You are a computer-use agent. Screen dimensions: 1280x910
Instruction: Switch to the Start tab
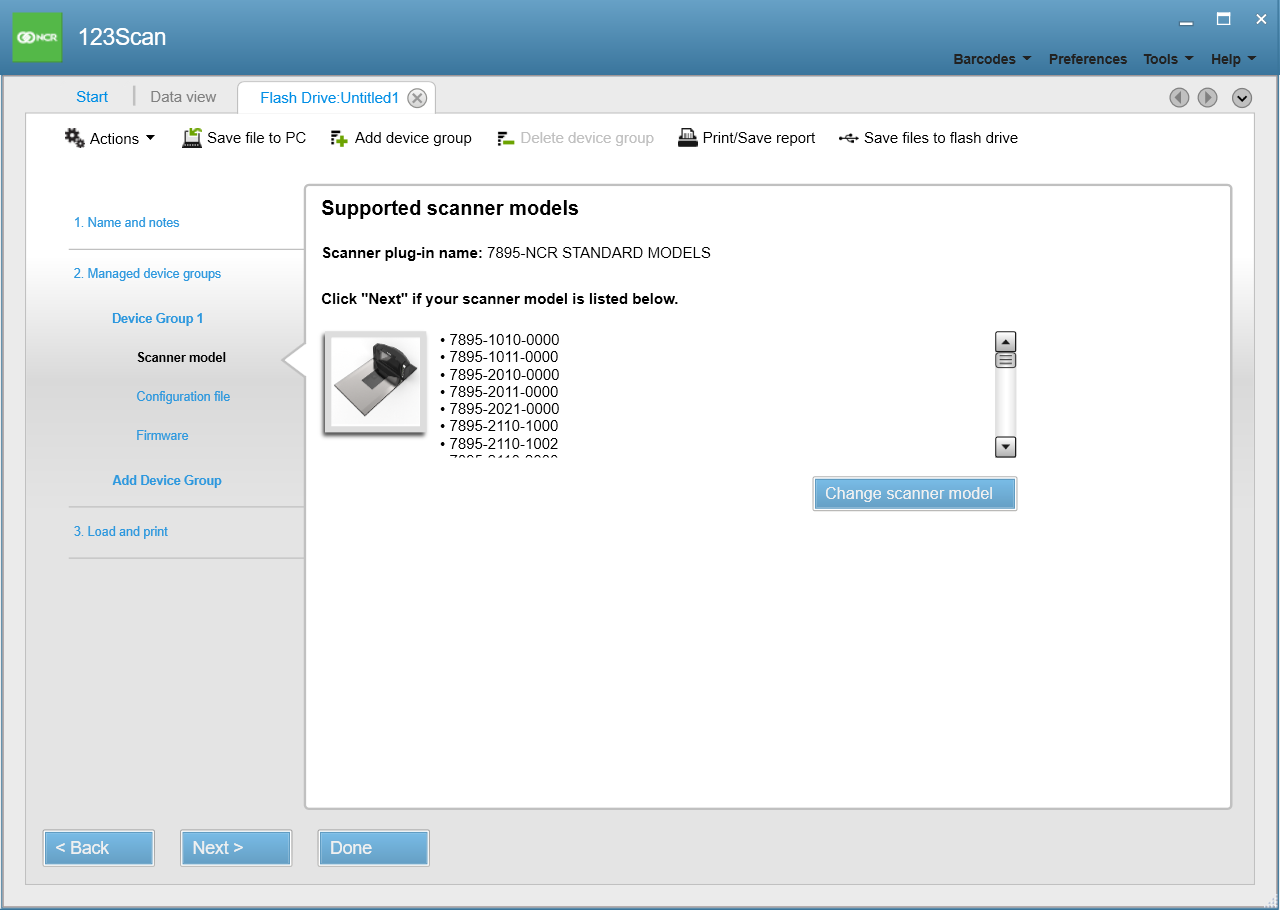click(x=92, y=97)
